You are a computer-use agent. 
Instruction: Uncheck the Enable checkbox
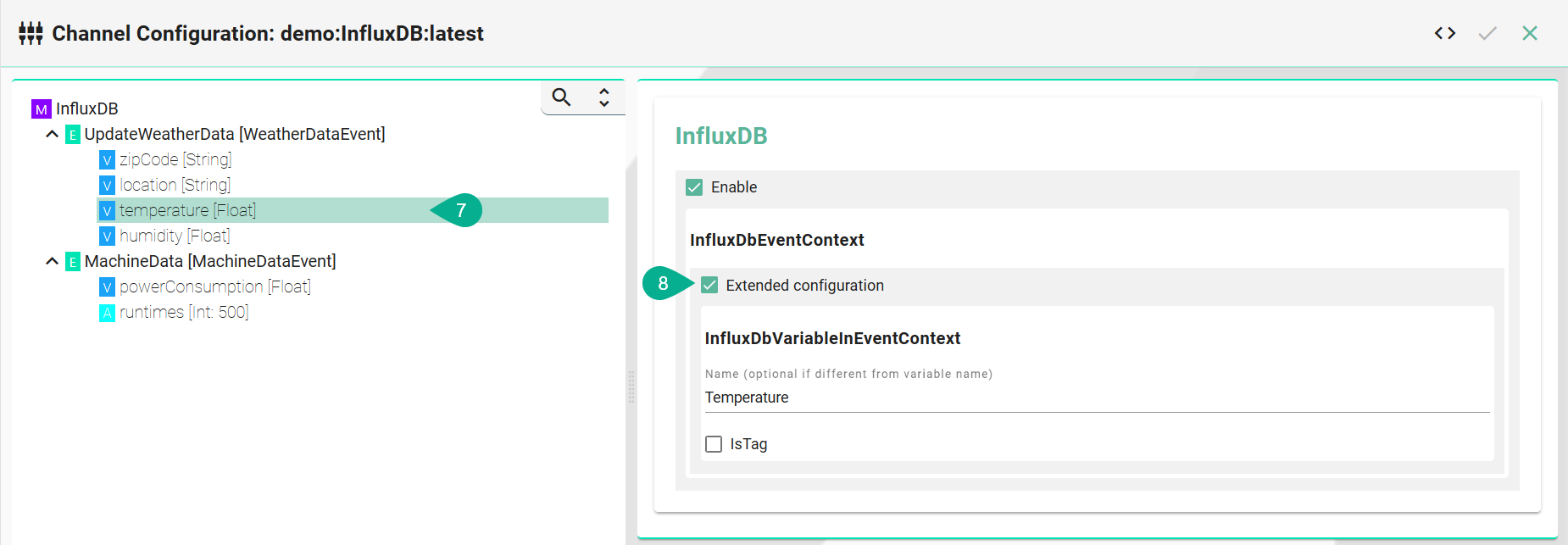click(x=694, y=187)
